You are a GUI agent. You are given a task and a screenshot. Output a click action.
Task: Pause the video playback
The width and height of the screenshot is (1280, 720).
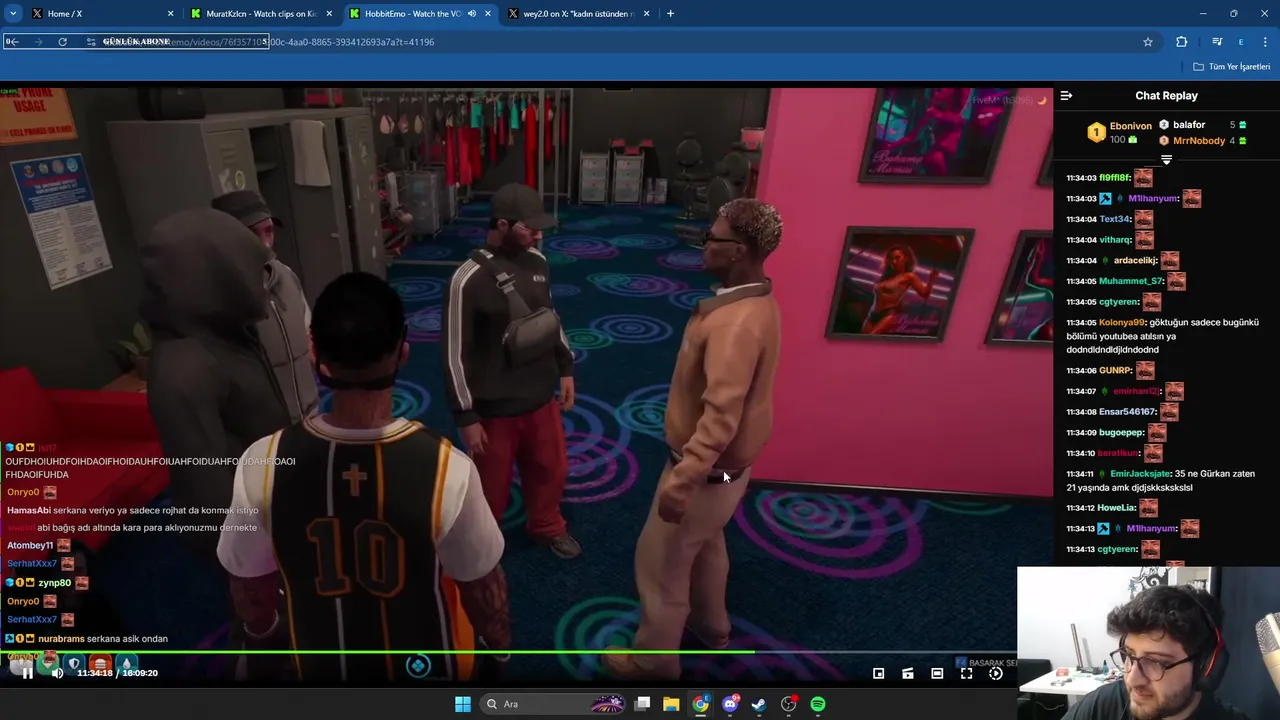(27, 673)
